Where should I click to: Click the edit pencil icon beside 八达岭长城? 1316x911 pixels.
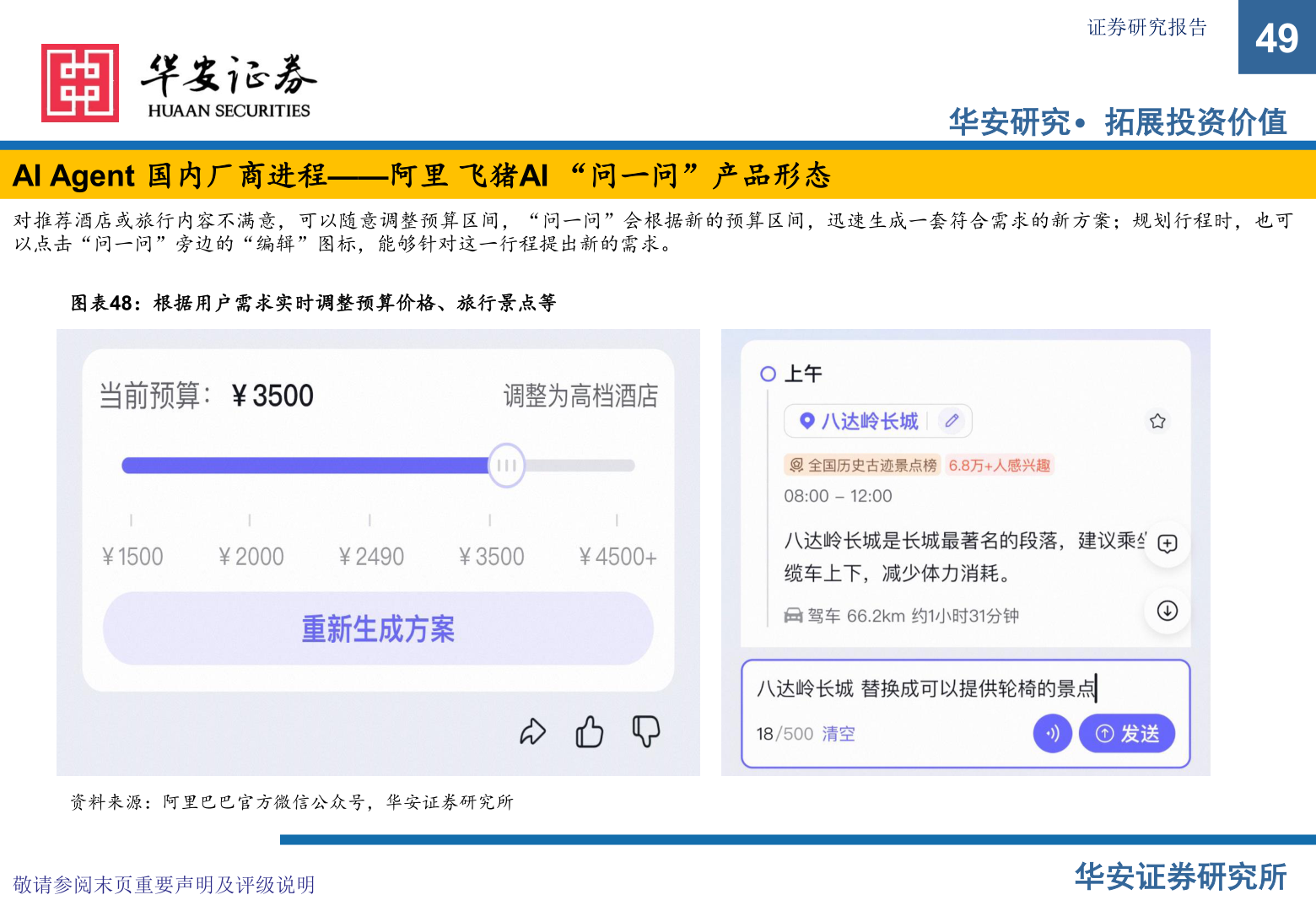point(952,420)
